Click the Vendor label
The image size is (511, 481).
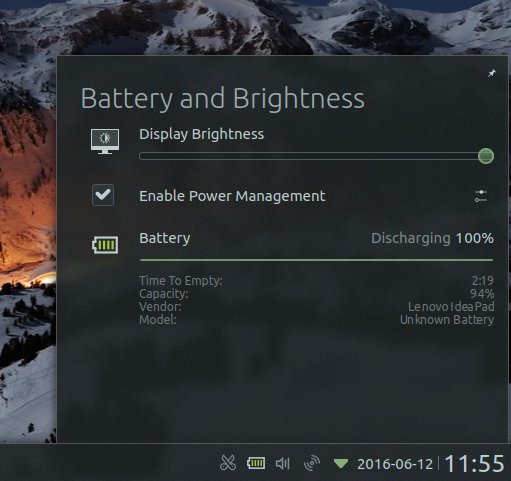click(160, 307)
